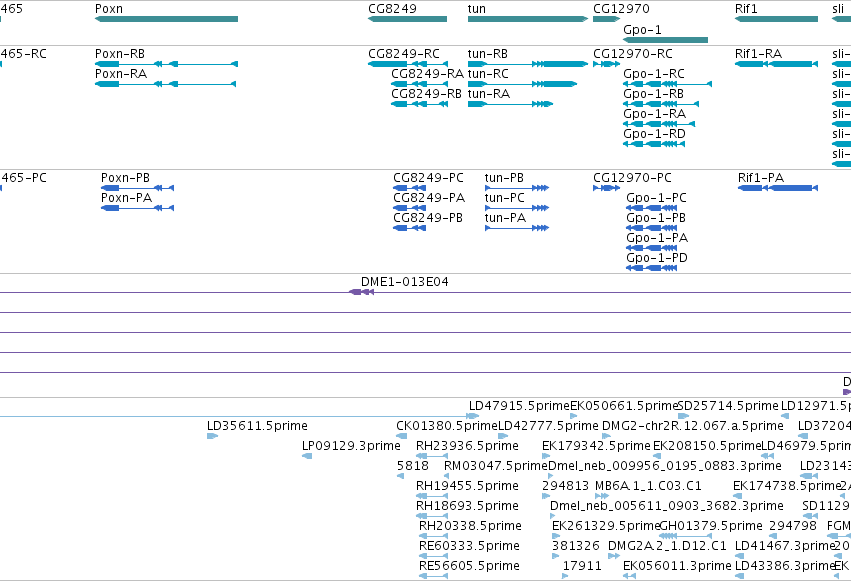
Task: Select protein Gpo-1-PB
Action: pyautogui.click(x=651, y=228)
